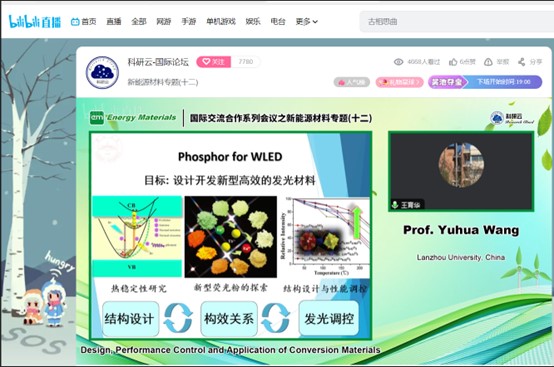Open the pink gift badge with its arrow
This screenshot has height=367, width=554.
(399, 82)
